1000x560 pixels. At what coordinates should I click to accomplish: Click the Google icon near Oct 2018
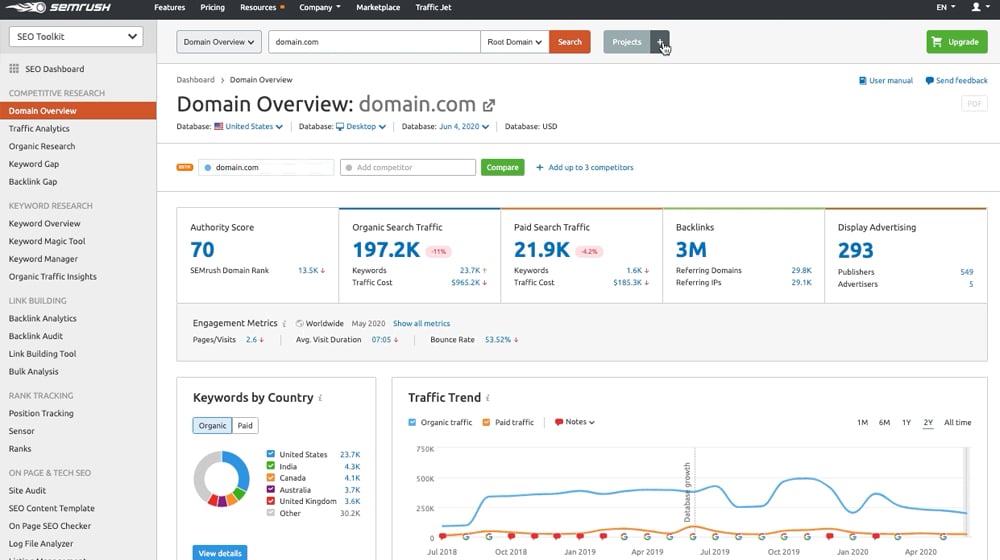pyautogui.click(x=489, y=536)
